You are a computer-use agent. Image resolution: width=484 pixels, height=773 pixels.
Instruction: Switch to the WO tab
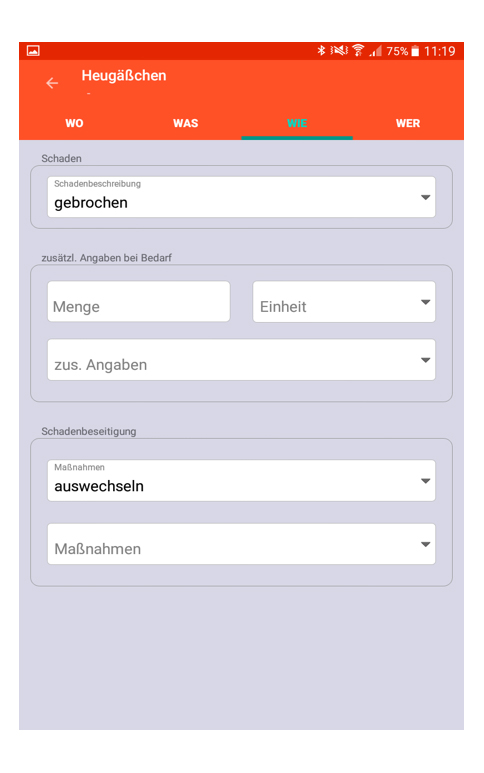(74, 123)
